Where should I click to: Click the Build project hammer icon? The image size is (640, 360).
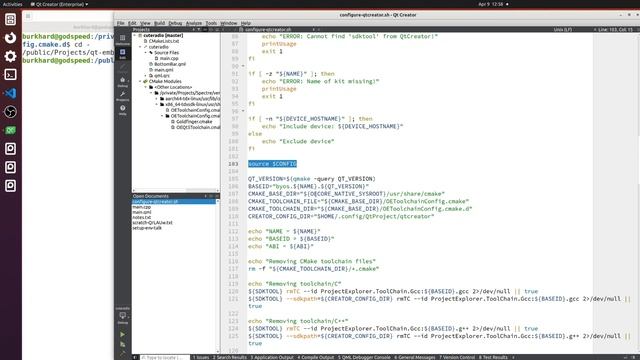122,353
